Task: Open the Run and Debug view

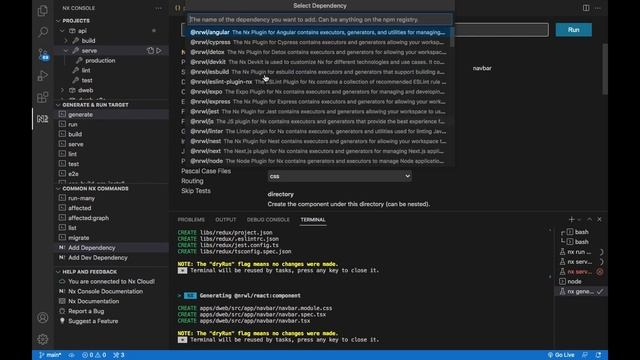Action: [42, 76]
